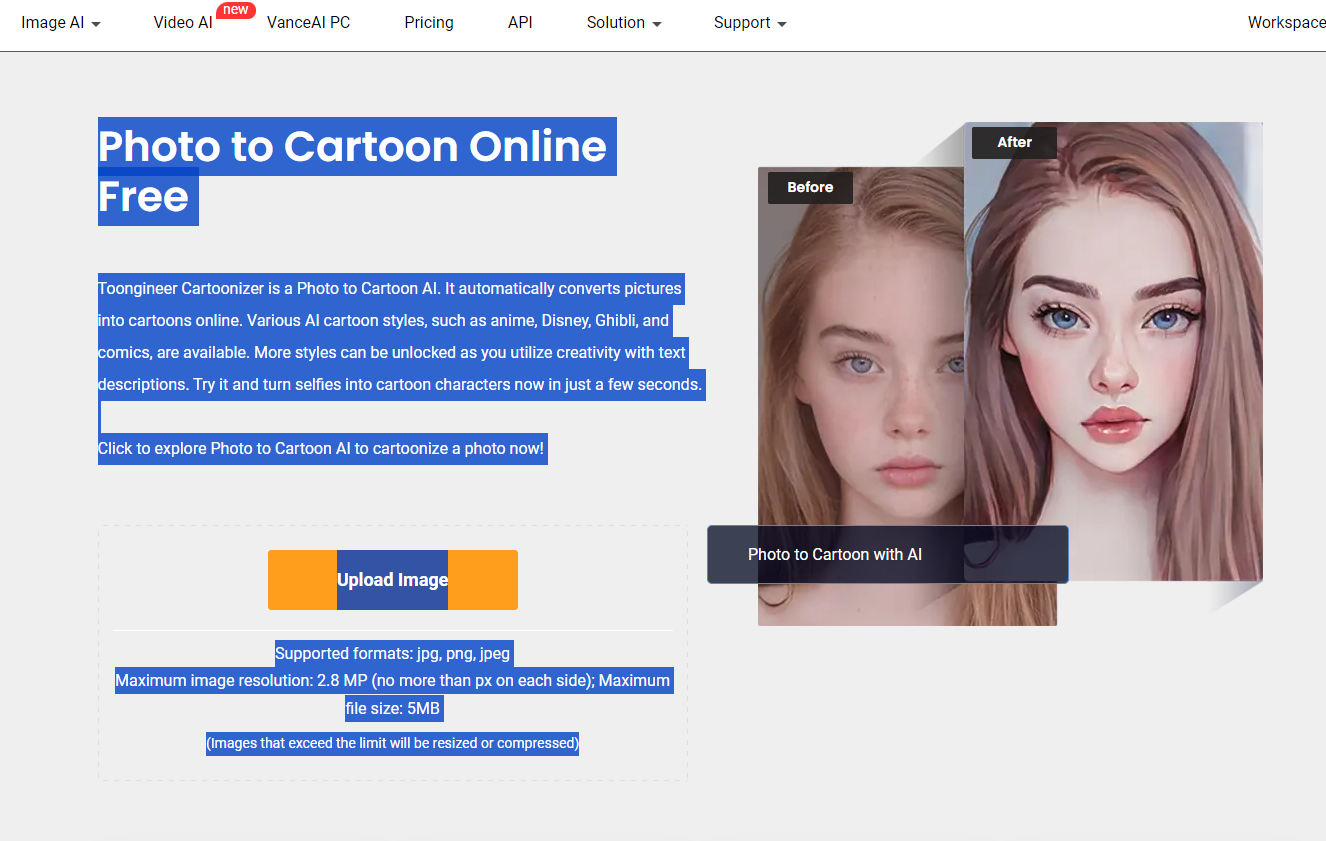Image resolution: width=1326 pixels, height=841 pixels.
Task: Open the API page
Action: pos(520,22)
